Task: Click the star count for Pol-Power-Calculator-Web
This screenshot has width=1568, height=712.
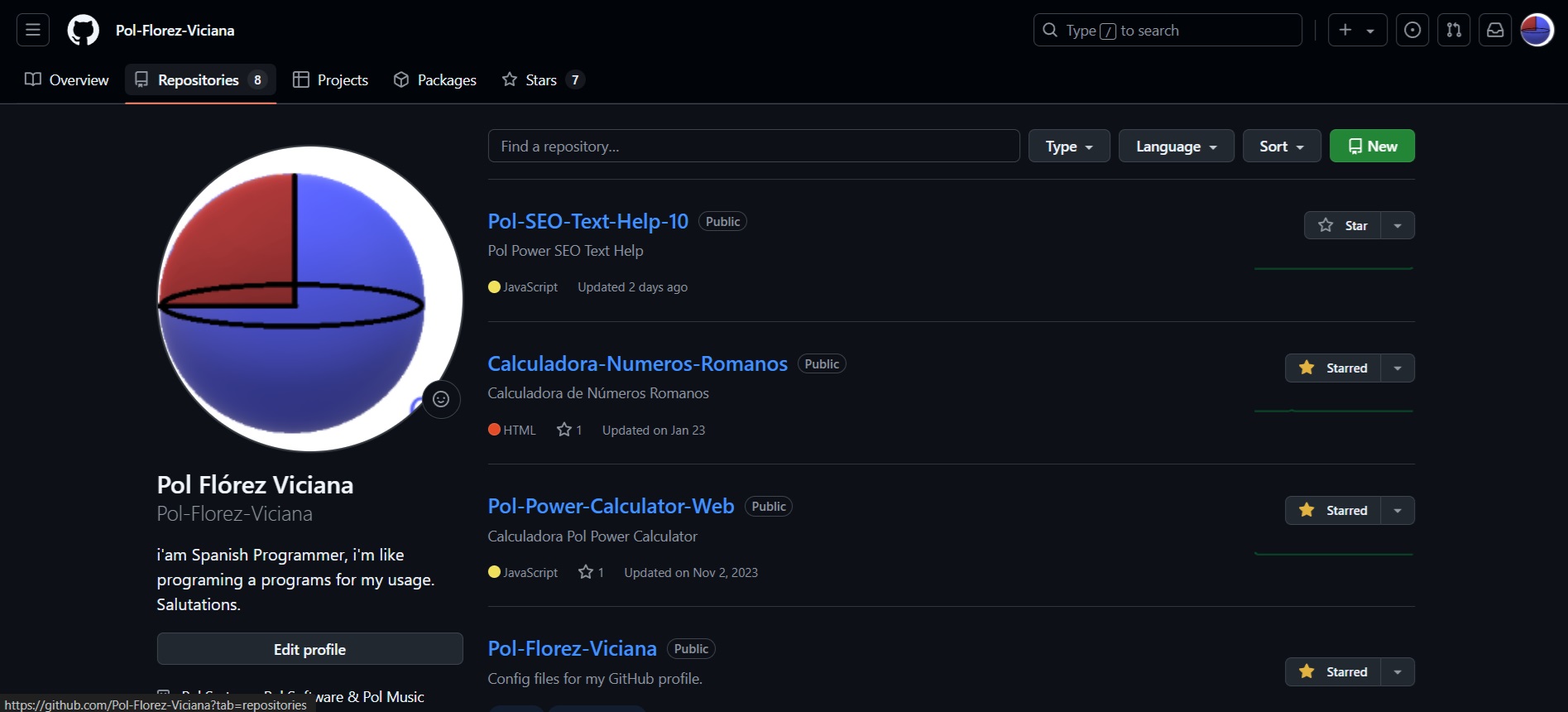Action: point(591,572)
